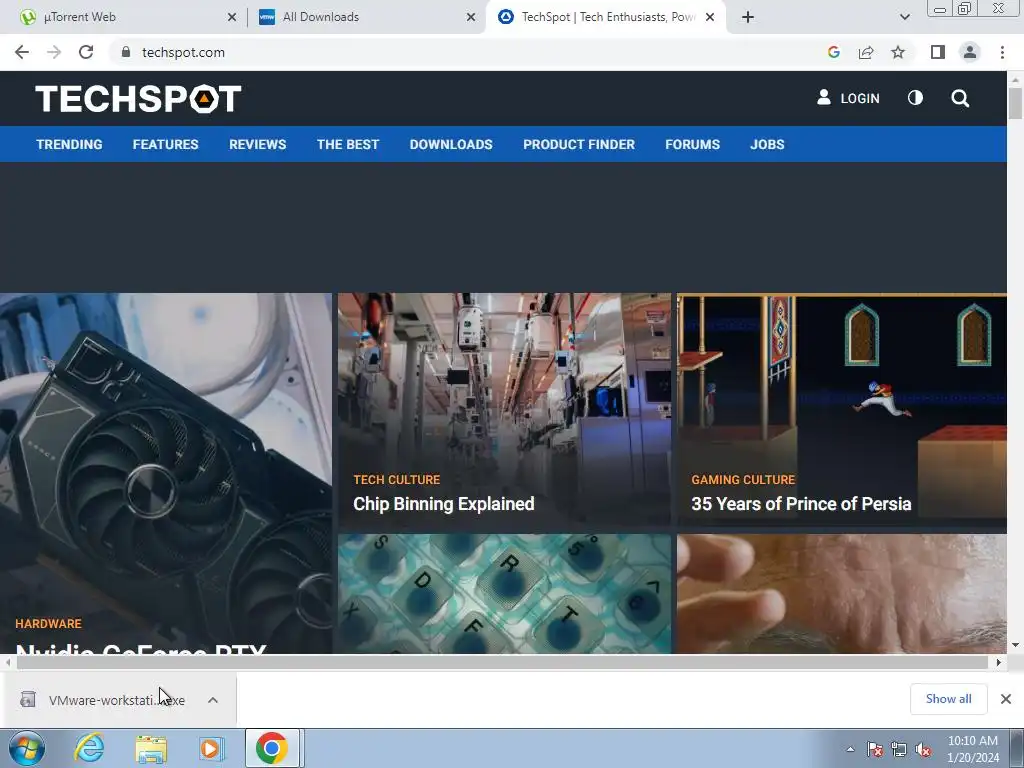Image resolution: width=1024 pixels, height=768 pixels.
Task: Open the DOWNLOADS section
Action: click(451, 144)
